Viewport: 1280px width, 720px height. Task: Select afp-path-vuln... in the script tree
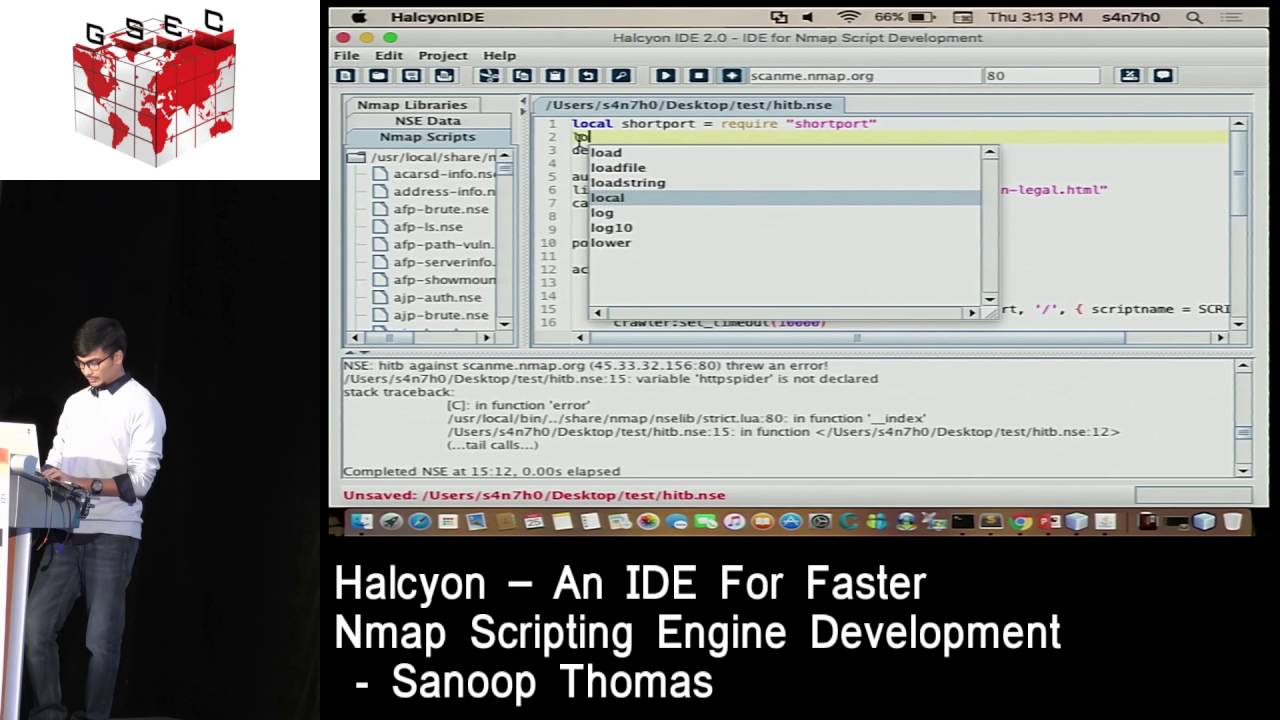point(434,244)
